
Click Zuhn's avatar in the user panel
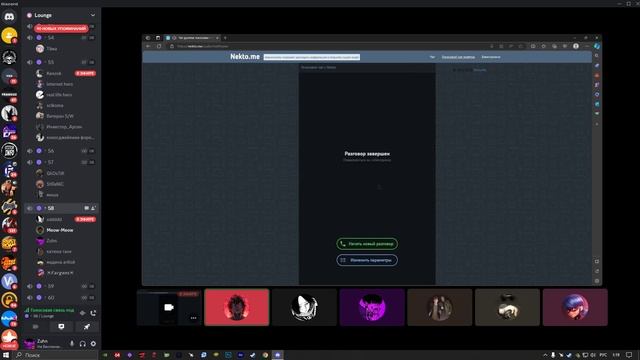[x=29, y=344]
